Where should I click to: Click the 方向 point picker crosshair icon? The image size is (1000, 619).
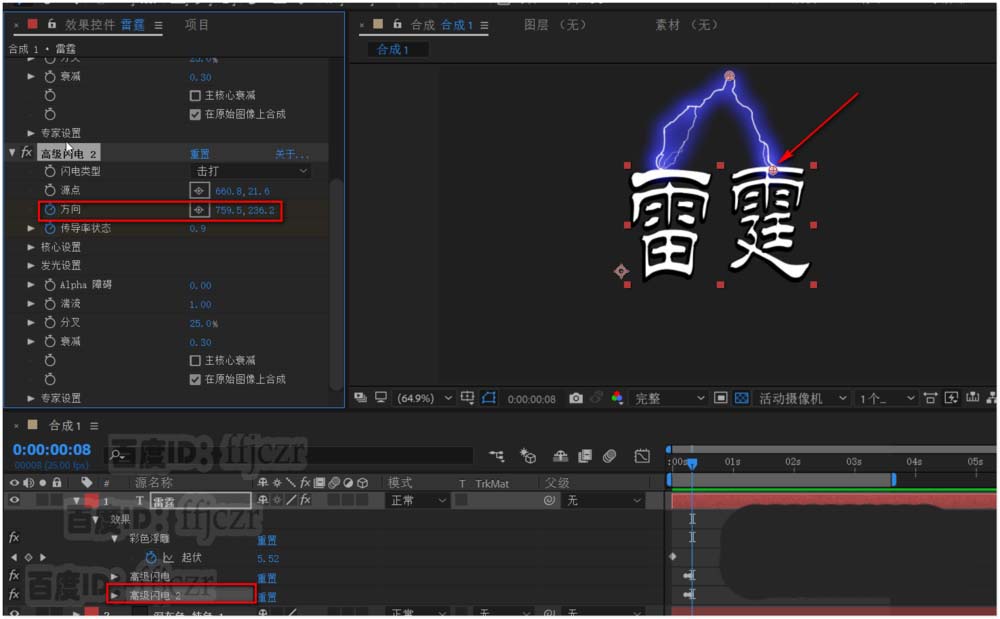pyautogui.click(x=199, y=210)
